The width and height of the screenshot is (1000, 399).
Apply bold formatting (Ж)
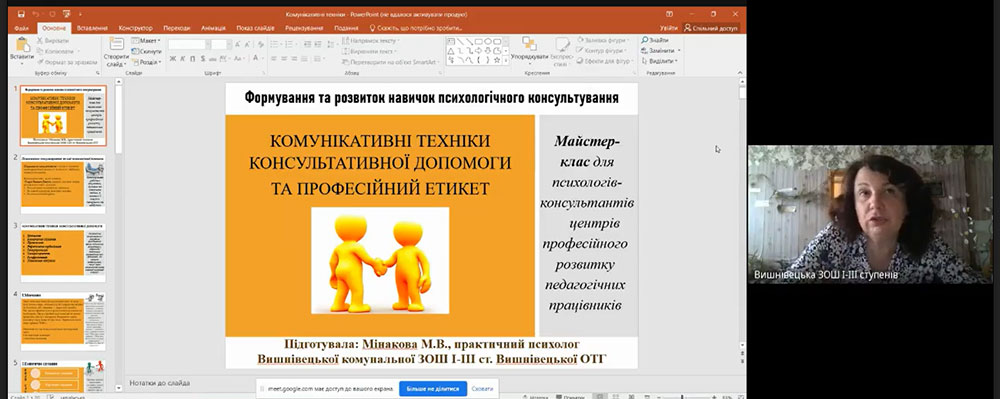pyautogui.click(x=172, y=59)
